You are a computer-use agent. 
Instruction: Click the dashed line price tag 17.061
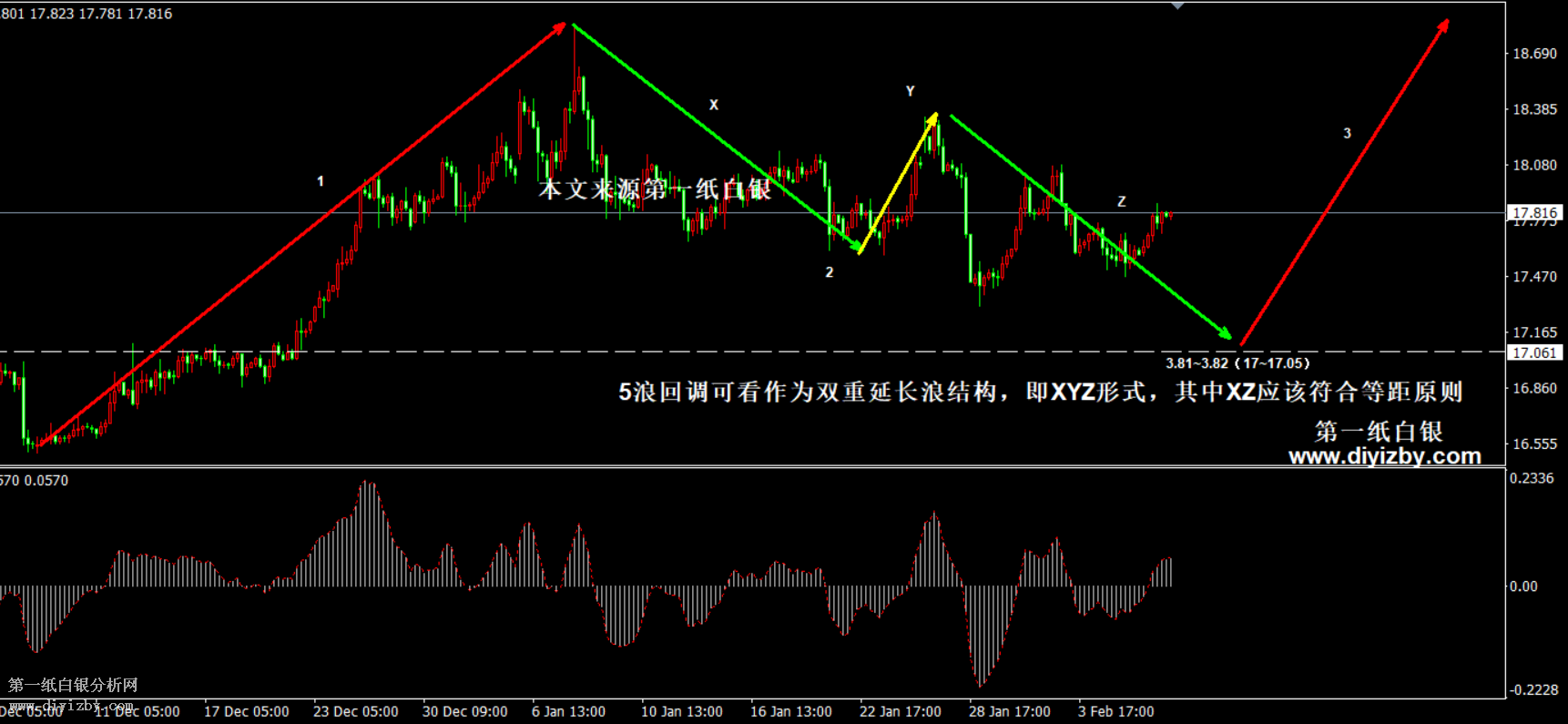coord(1534,352)
